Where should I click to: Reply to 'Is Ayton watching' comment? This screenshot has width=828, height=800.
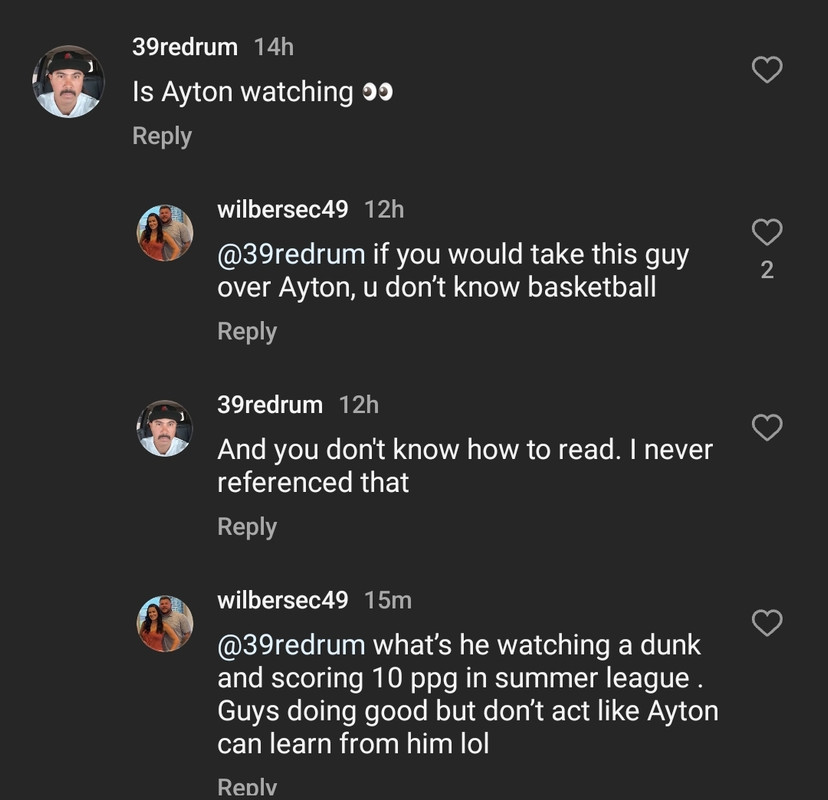click(161, 136)
